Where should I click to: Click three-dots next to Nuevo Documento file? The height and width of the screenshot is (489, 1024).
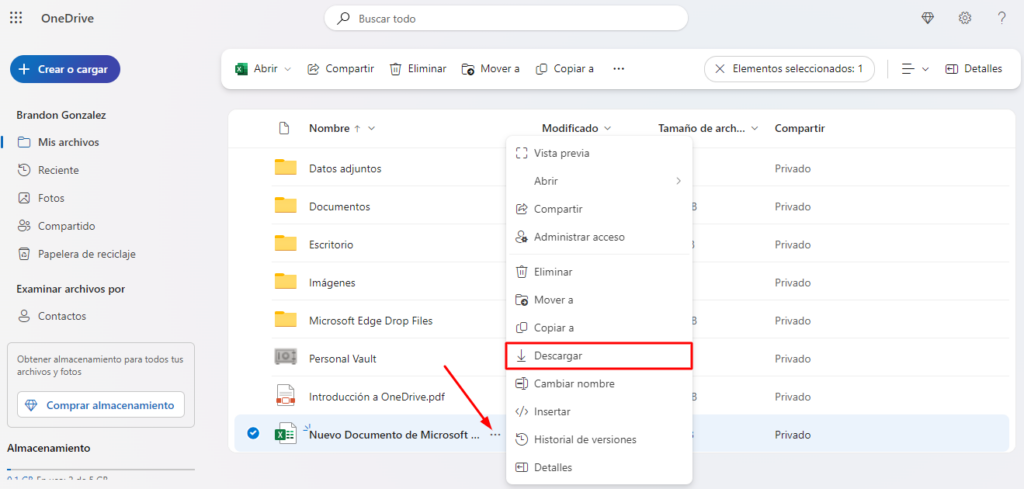[496, 434]
